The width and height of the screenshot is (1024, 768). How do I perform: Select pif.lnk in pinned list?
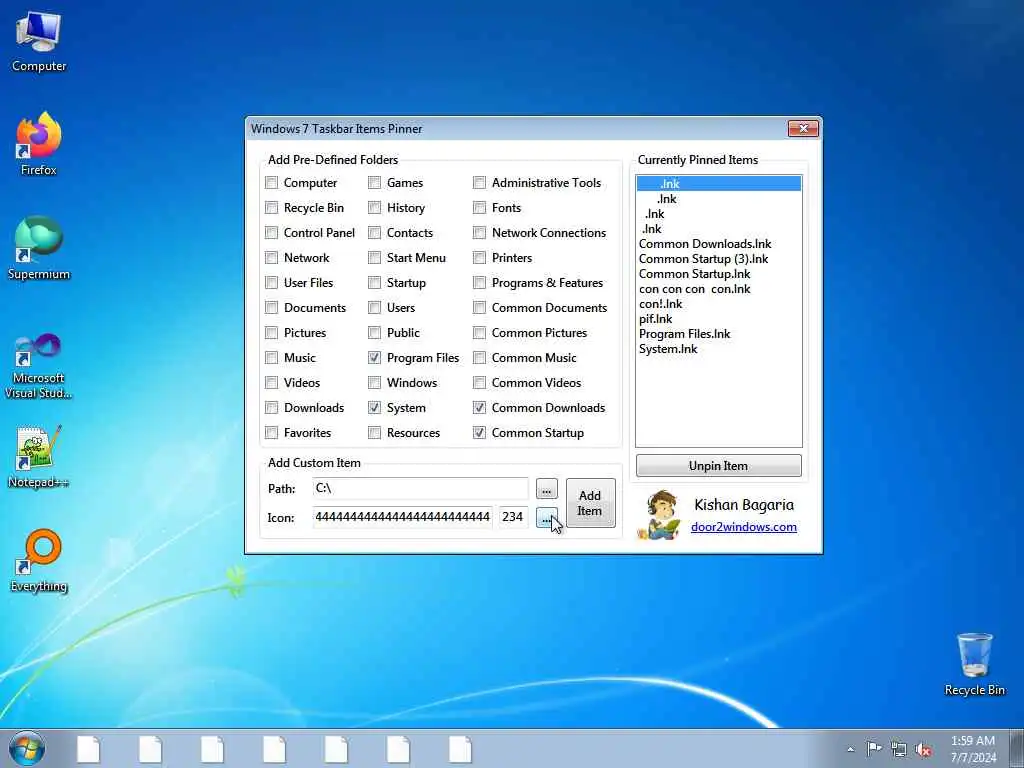(718, 319)
